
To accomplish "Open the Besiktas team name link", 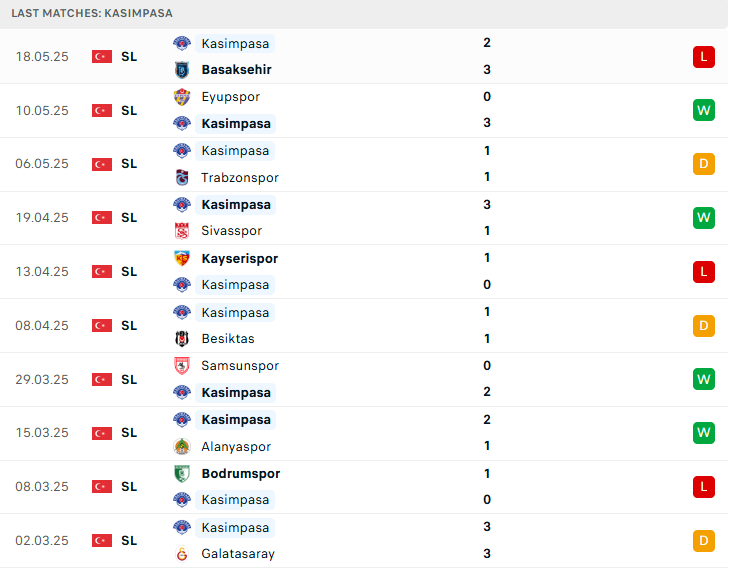I will [x=228, y=339].
